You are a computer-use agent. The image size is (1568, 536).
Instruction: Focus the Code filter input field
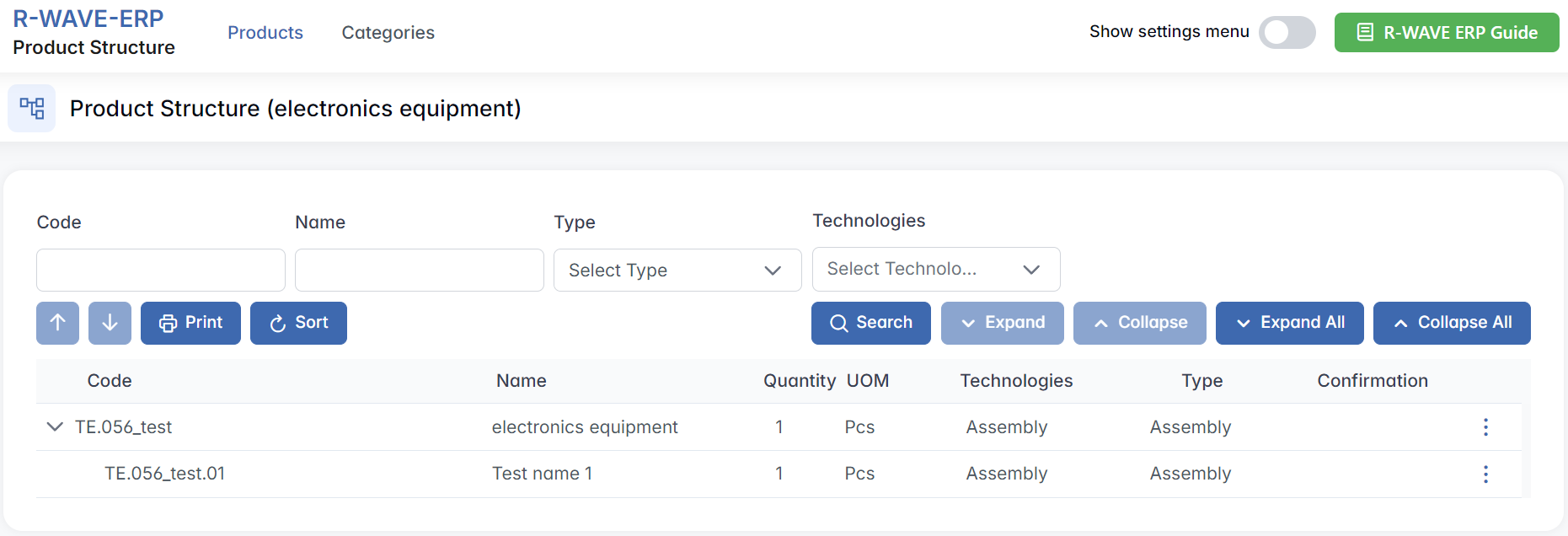tap(161, 271)
